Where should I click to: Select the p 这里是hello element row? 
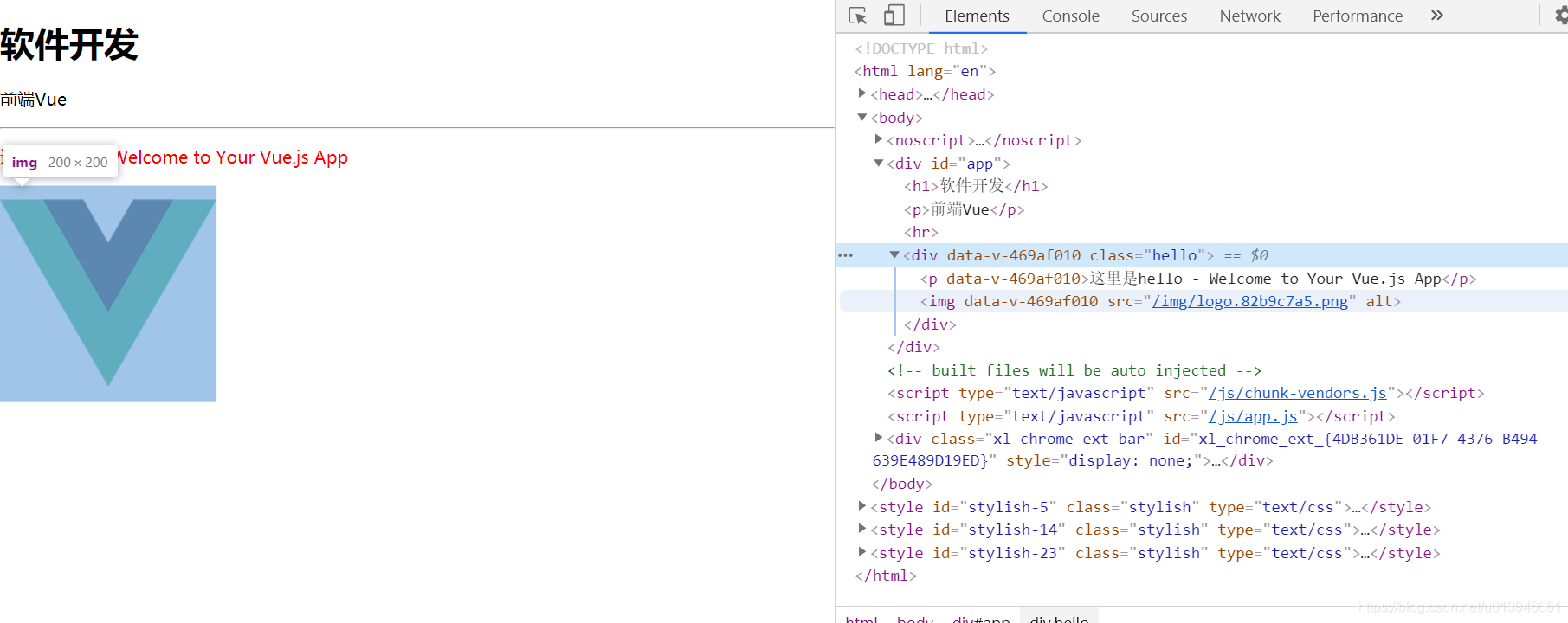(1198, 279)
